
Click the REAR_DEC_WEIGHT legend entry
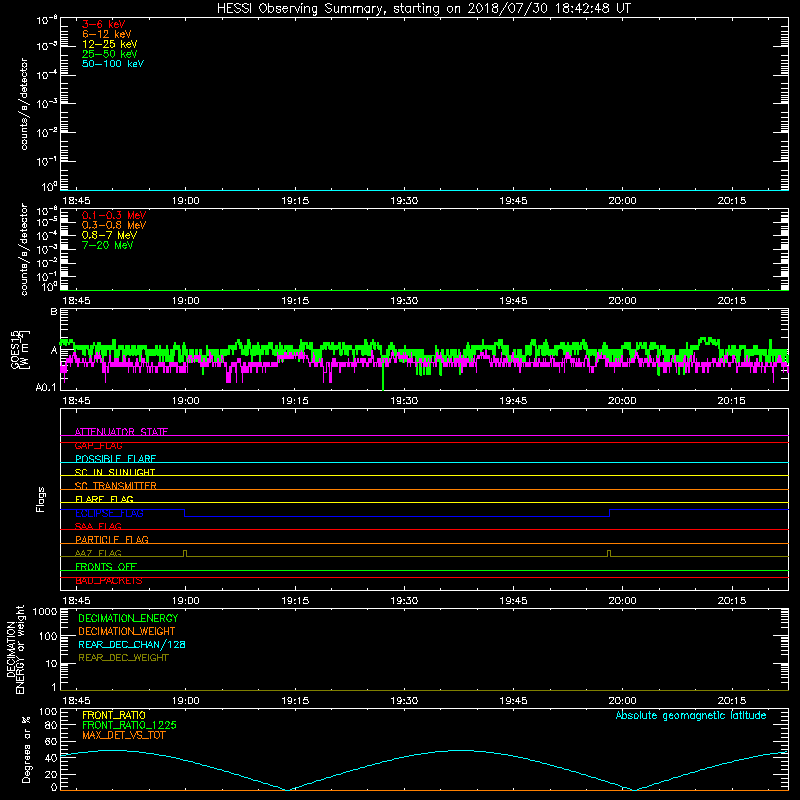[123, 658]
